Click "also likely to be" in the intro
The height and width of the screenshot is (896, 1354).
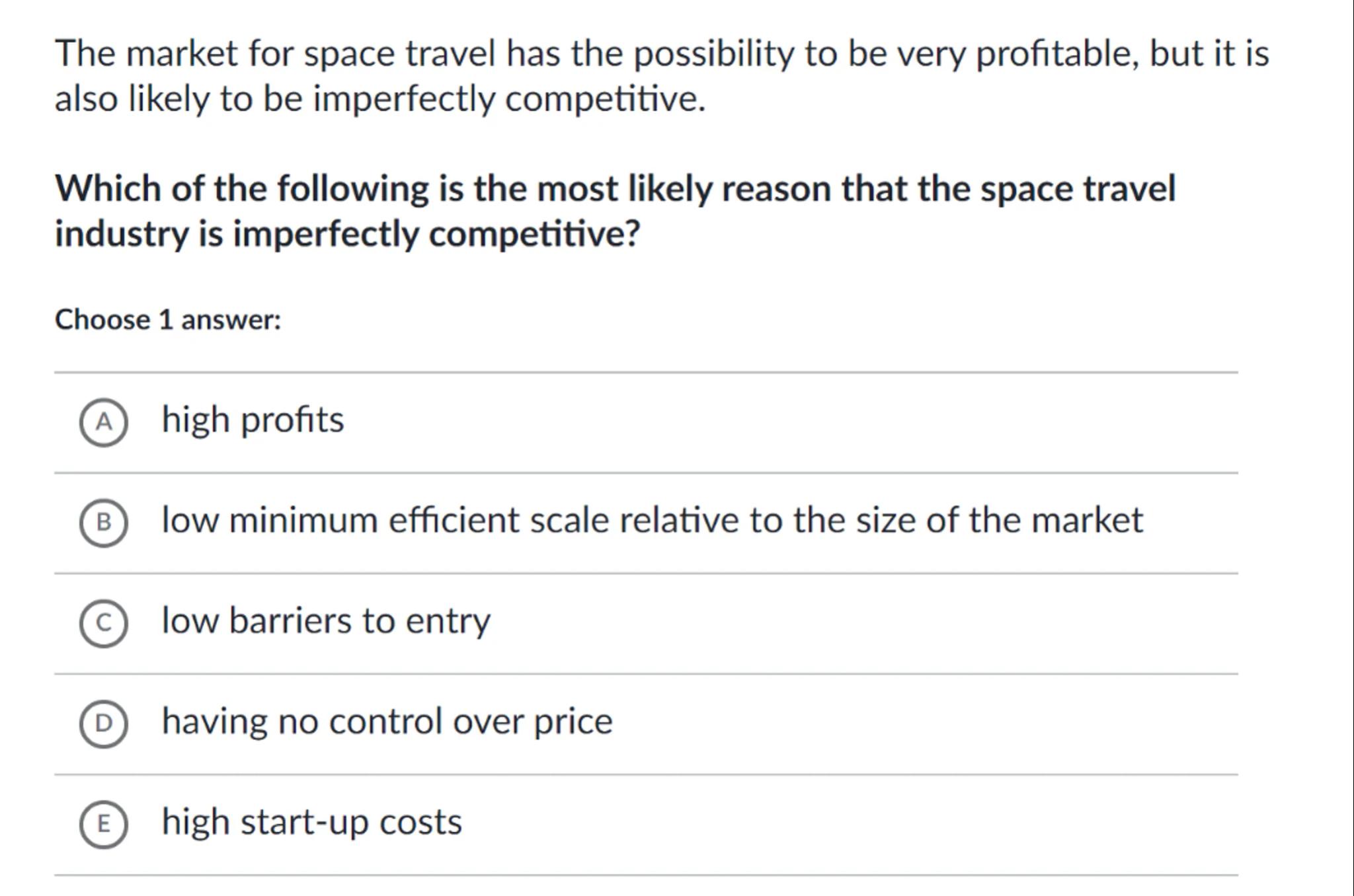[179, 99]
